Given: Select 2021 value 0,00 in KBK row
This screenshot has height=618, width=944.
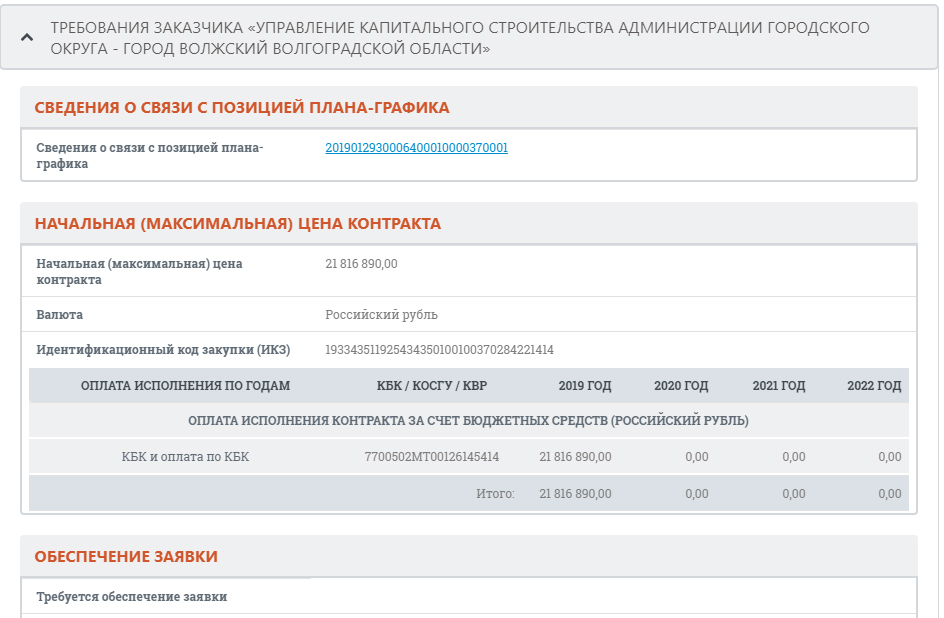Looking at the screenshot, I should click(793, 457).
